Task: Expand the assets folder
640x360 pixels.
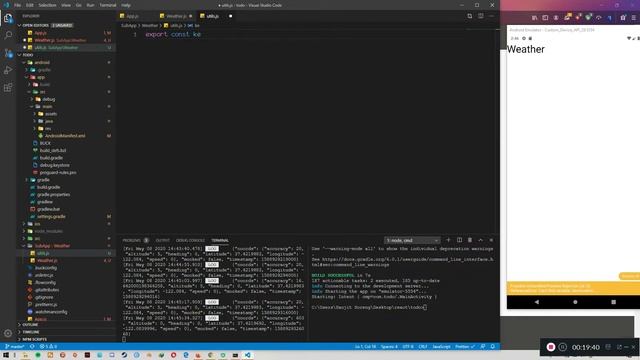Action: (x=51, y=114)
